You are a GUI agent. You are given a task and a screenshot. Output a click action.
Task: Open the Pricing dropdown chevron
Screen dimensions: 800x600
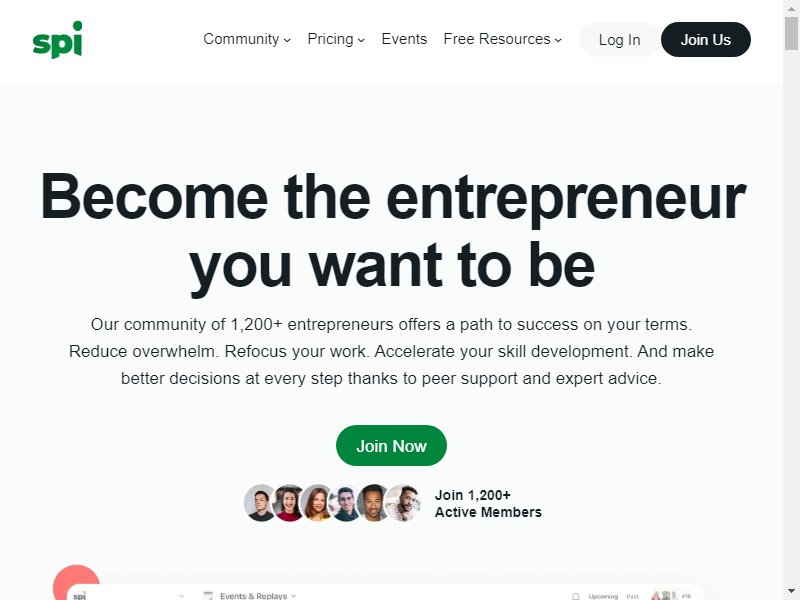coord(361,40)
